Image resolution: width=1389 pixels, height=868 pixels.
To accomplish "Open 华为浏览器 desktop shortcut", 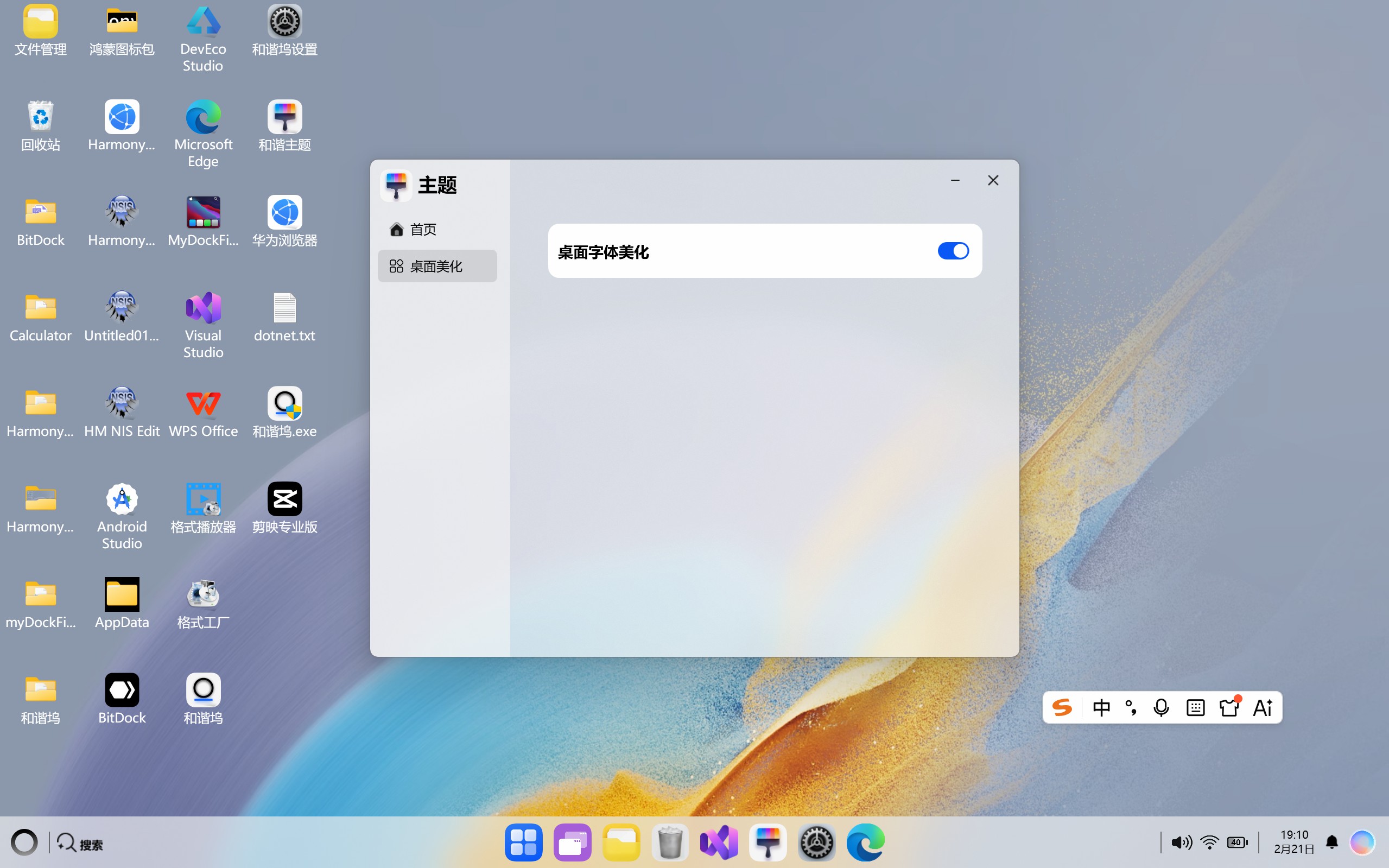I will pos(284,221).
